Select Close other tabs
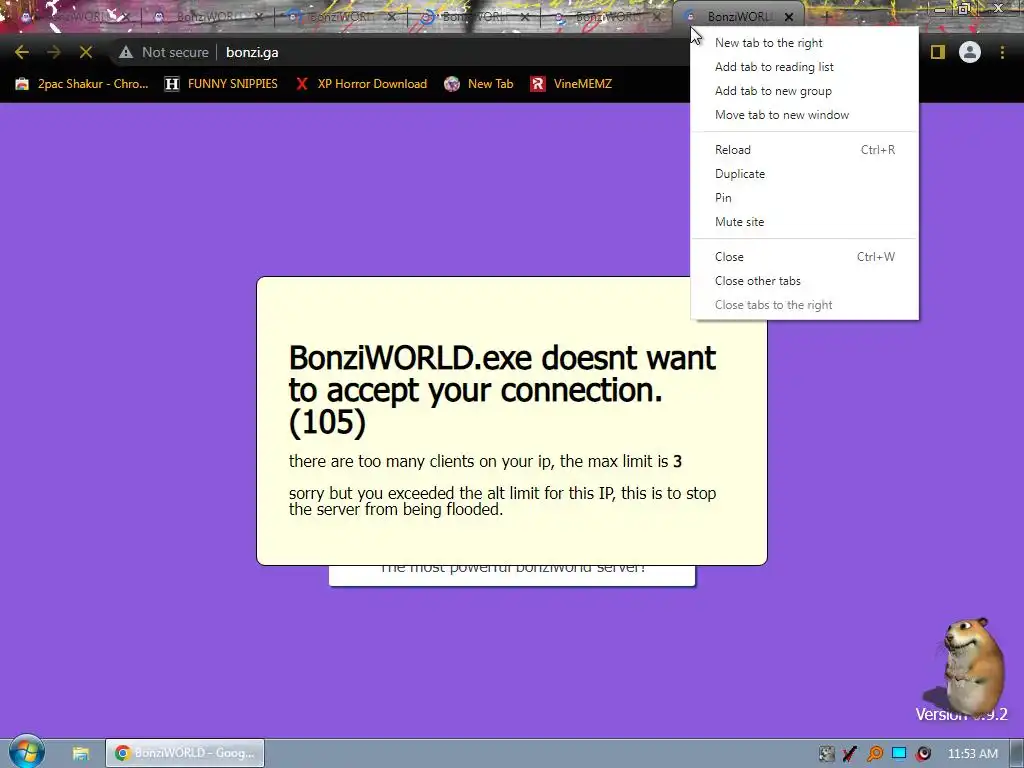1024x768 pixels. click(x=805, y=281)
